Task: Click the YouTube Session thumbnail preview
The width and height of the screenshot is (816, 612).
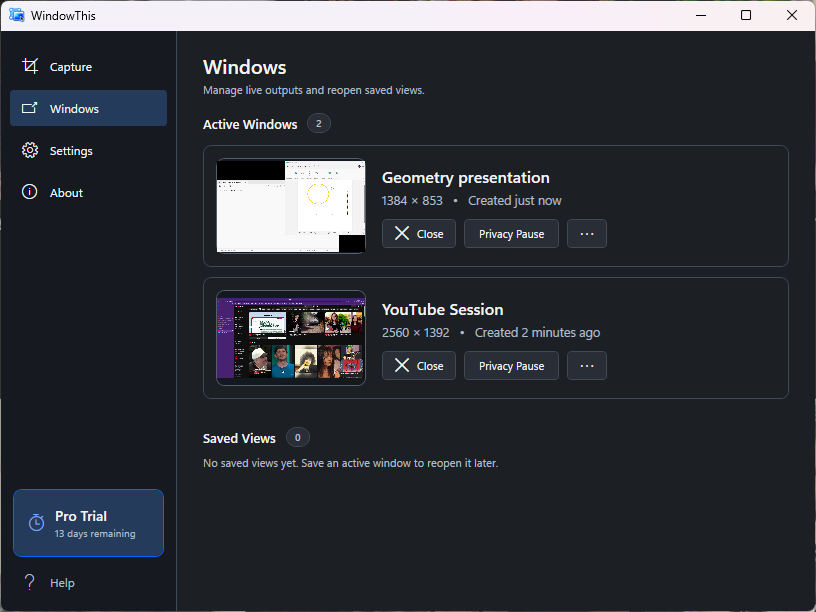Action: pos(291,338)
